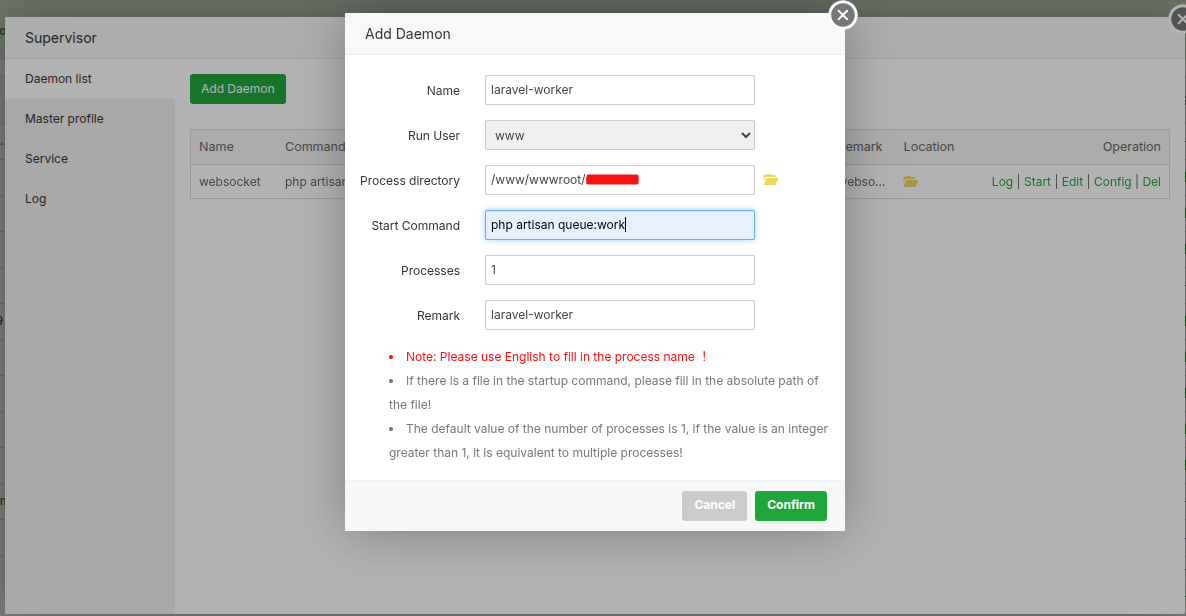The width and height of the screenshot is (1186, 616).
Task: Cancel the Add Daemon dialog
Action: 714,505
